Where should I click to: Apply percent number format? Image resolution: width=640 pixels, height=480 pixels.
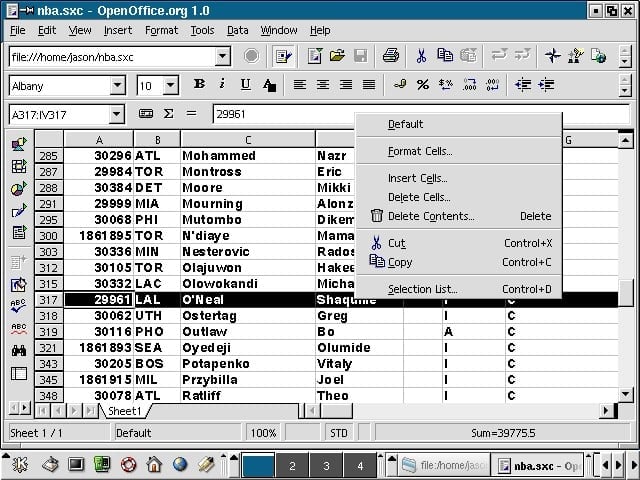pyautogui.click(x=422, y=84)
